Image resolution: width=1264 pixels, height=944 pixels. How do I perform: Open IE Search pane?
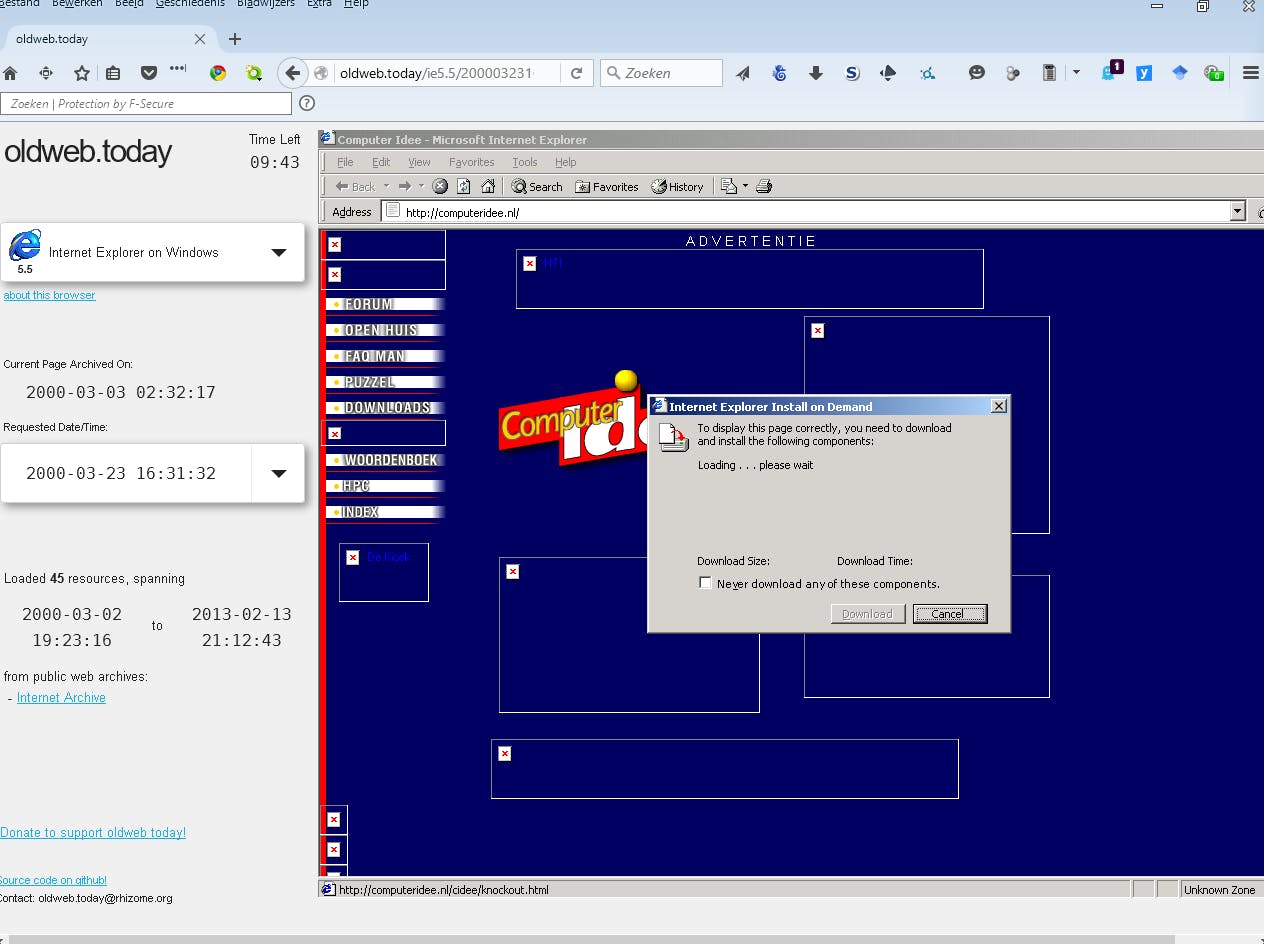pyautogui.click(x=537, y=186)
